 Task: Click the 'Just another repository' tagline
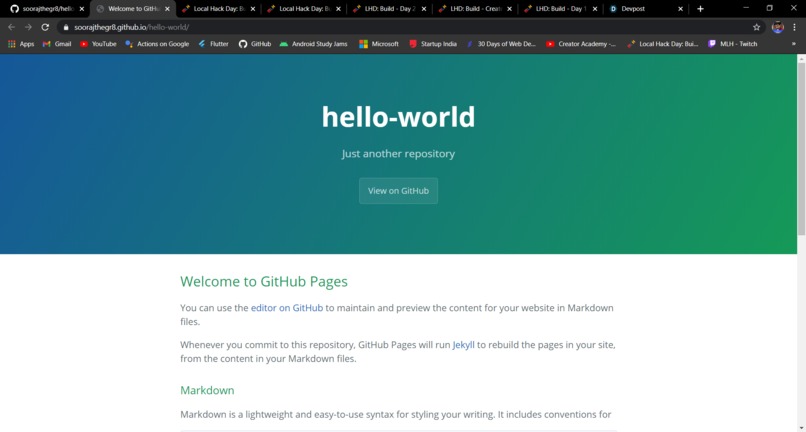pyautogui.click(x=398, y=154)
